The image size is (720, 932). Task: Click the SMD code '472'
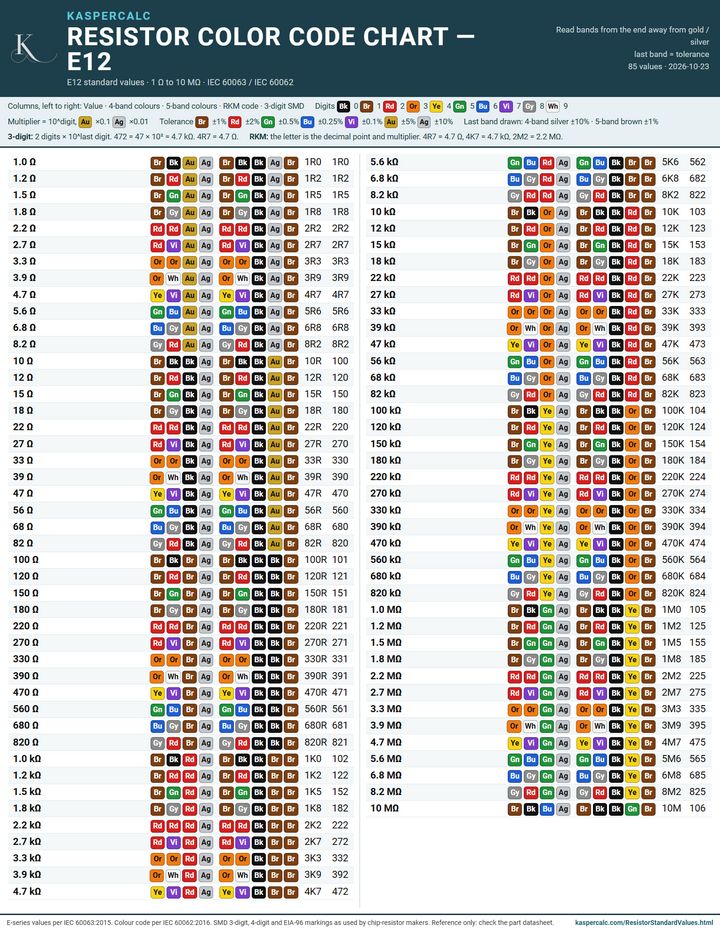(340, 892)
